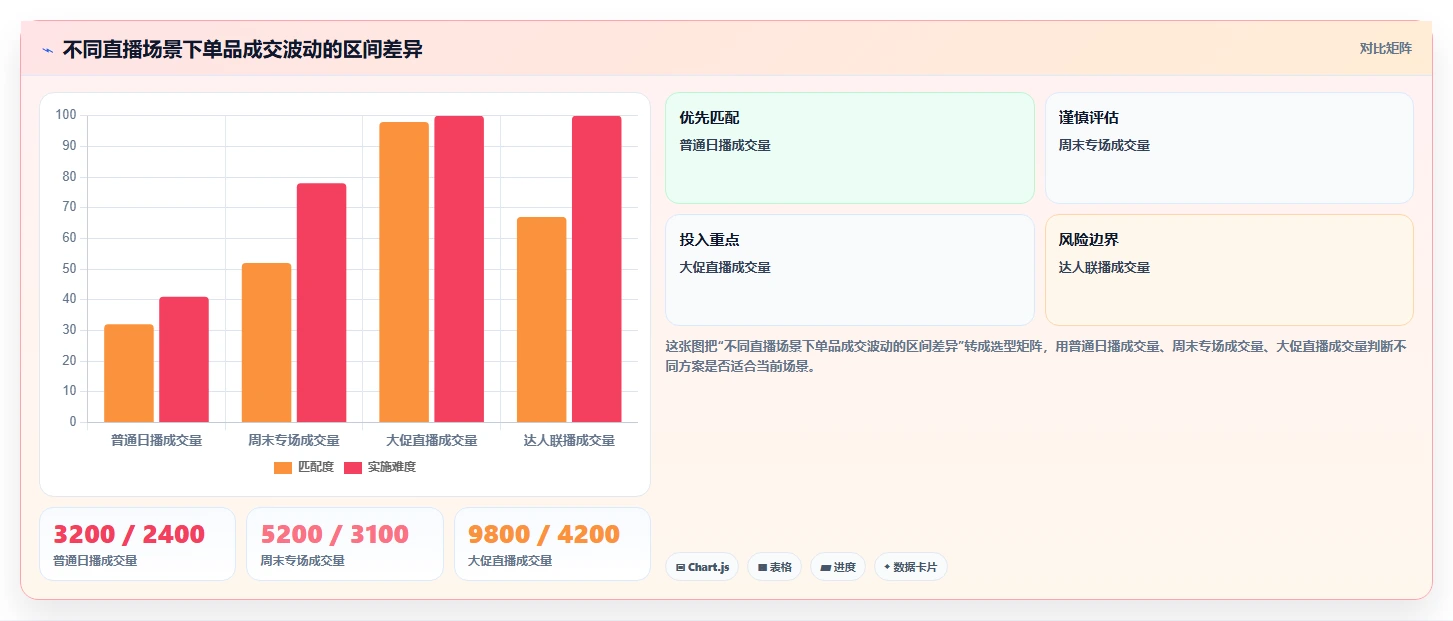This screenshot has width=1453, height=621.
Task: Select the 进度 tag chip
Action: click(x=838, y=567)
